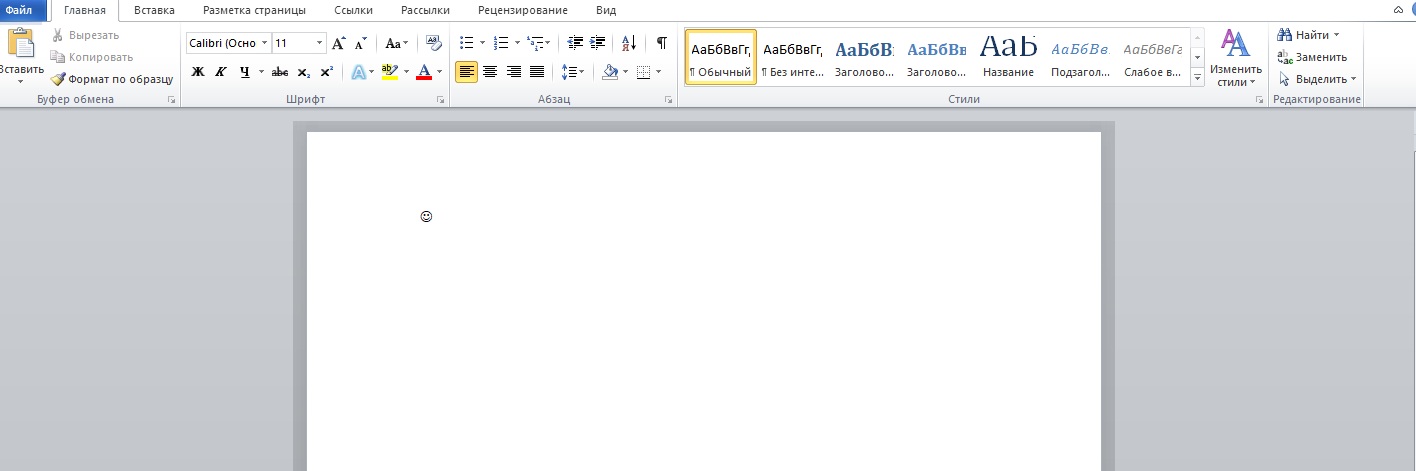Apply the red font color swatch
Image resolution: width=1416 pixels, height=471 pixels.
(424, 72)
